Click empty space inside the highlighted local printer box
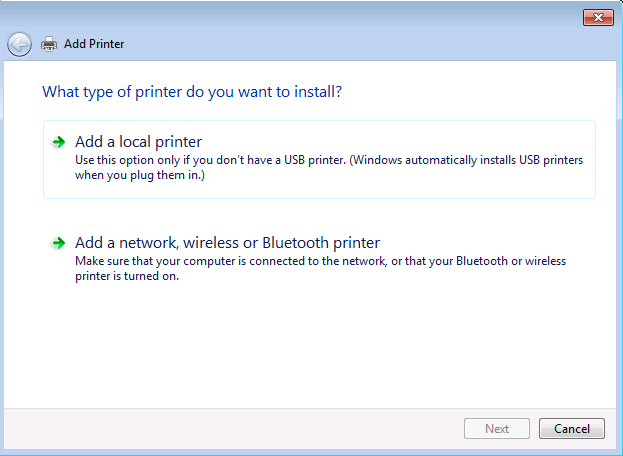 click(397, 185)
